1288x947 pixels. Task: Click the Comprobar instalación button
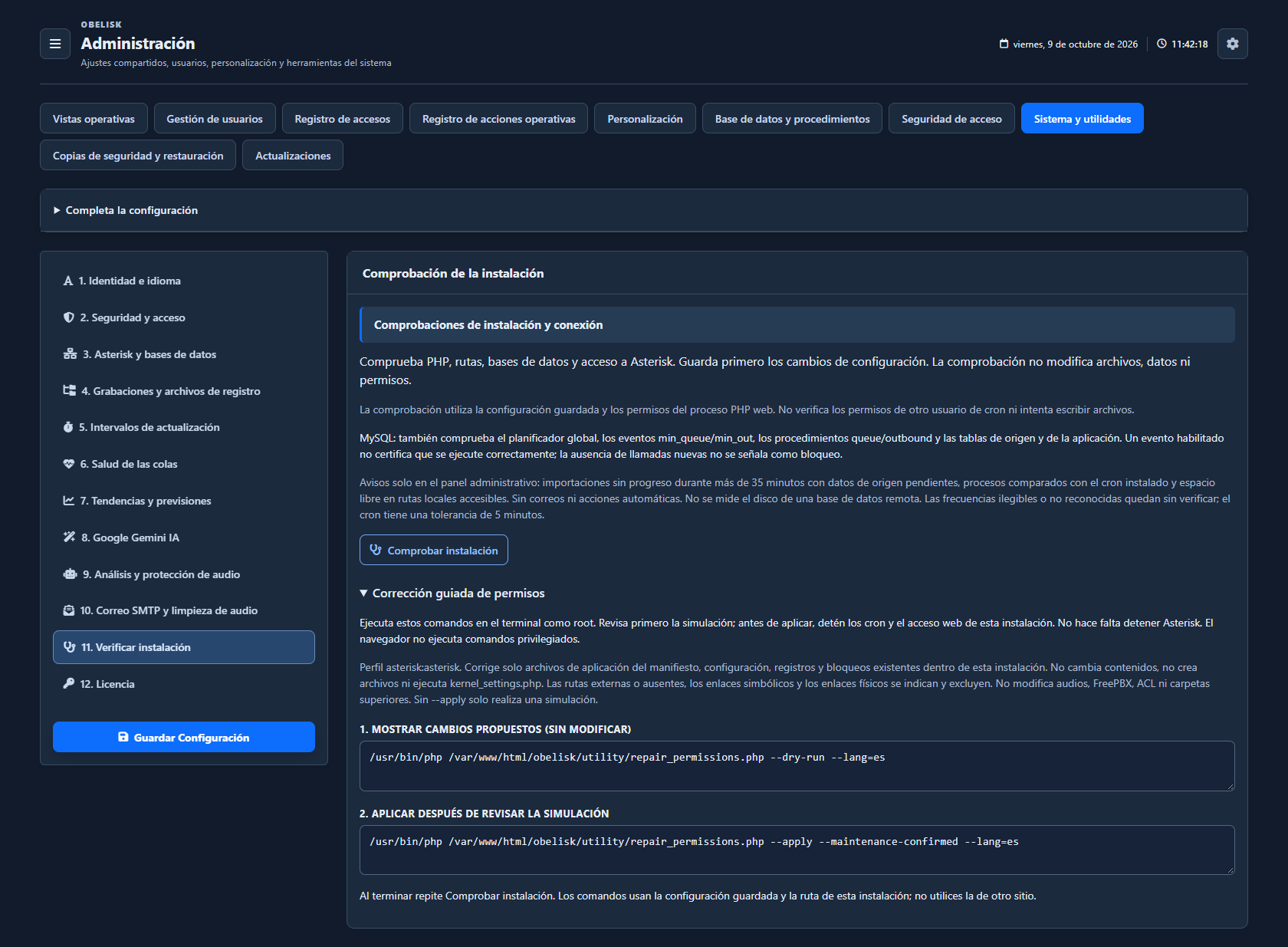point(434,550)
